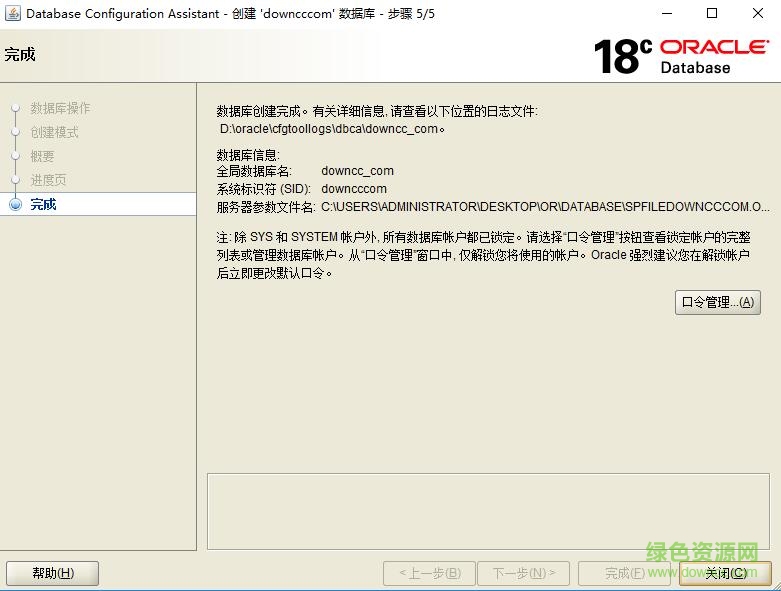Click the Java icon in the title bar
The image size is (781, 591).
pos(12,14)
